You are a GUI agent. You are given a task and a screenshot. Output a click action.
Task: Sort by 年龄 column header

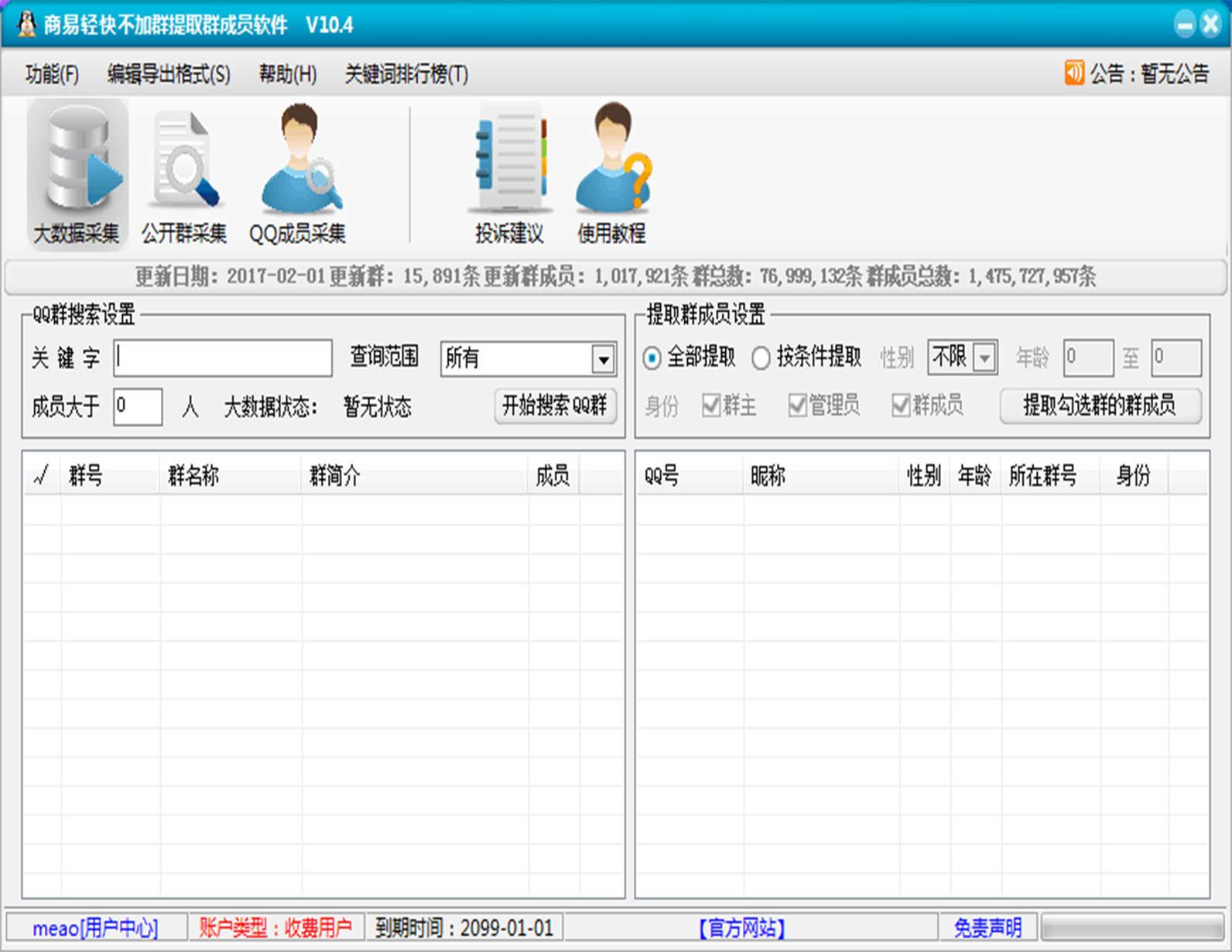[975, 475]
